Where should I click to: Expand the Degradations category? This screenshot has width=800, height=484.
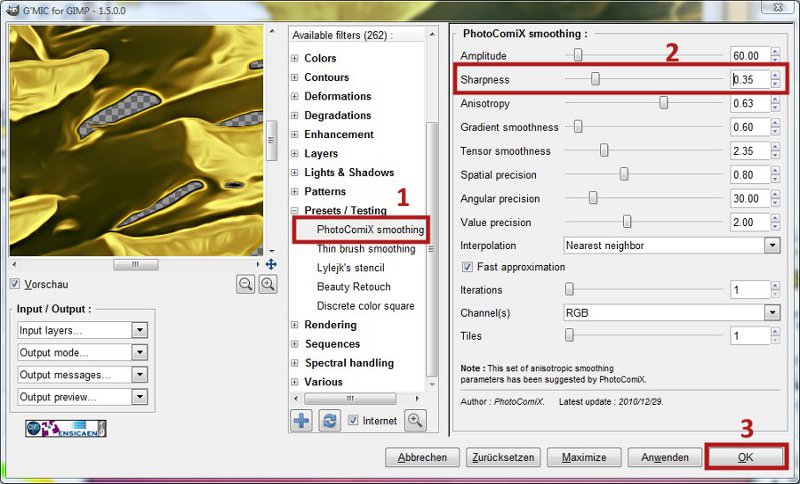295,115
